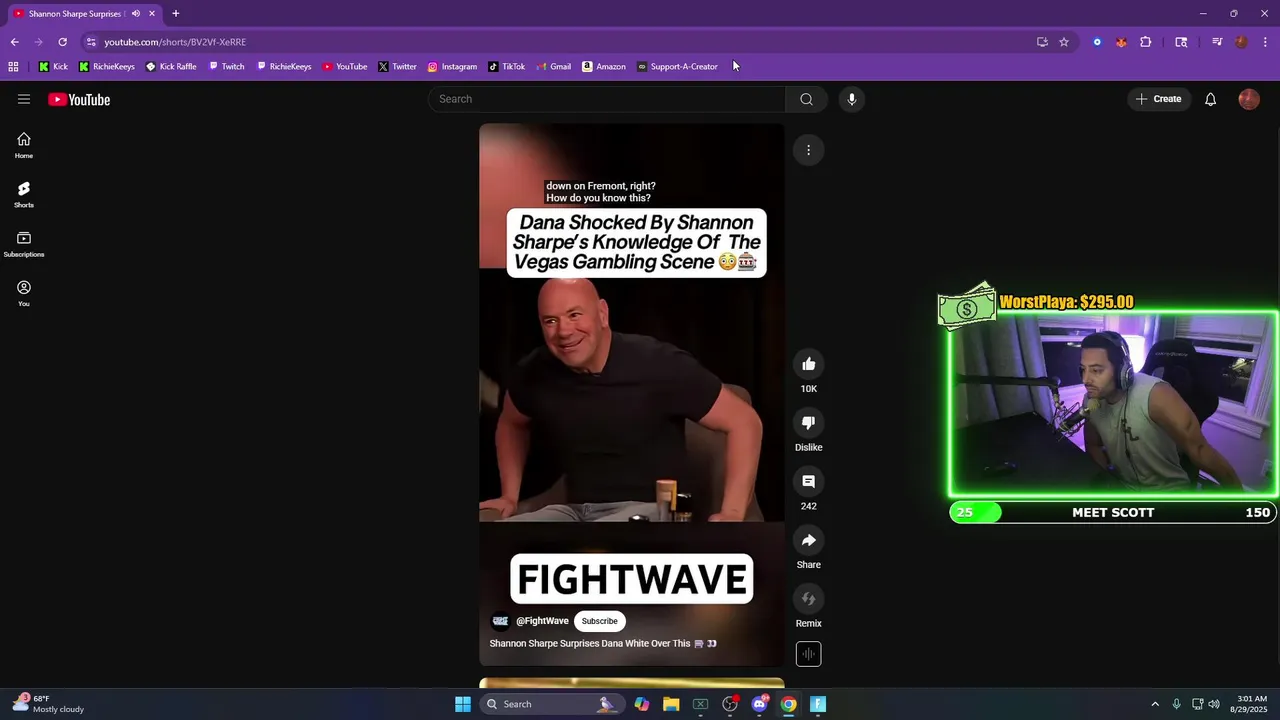Screen dimensions: 1280x720
Task: Share this Short
Action: click(808, 540)
